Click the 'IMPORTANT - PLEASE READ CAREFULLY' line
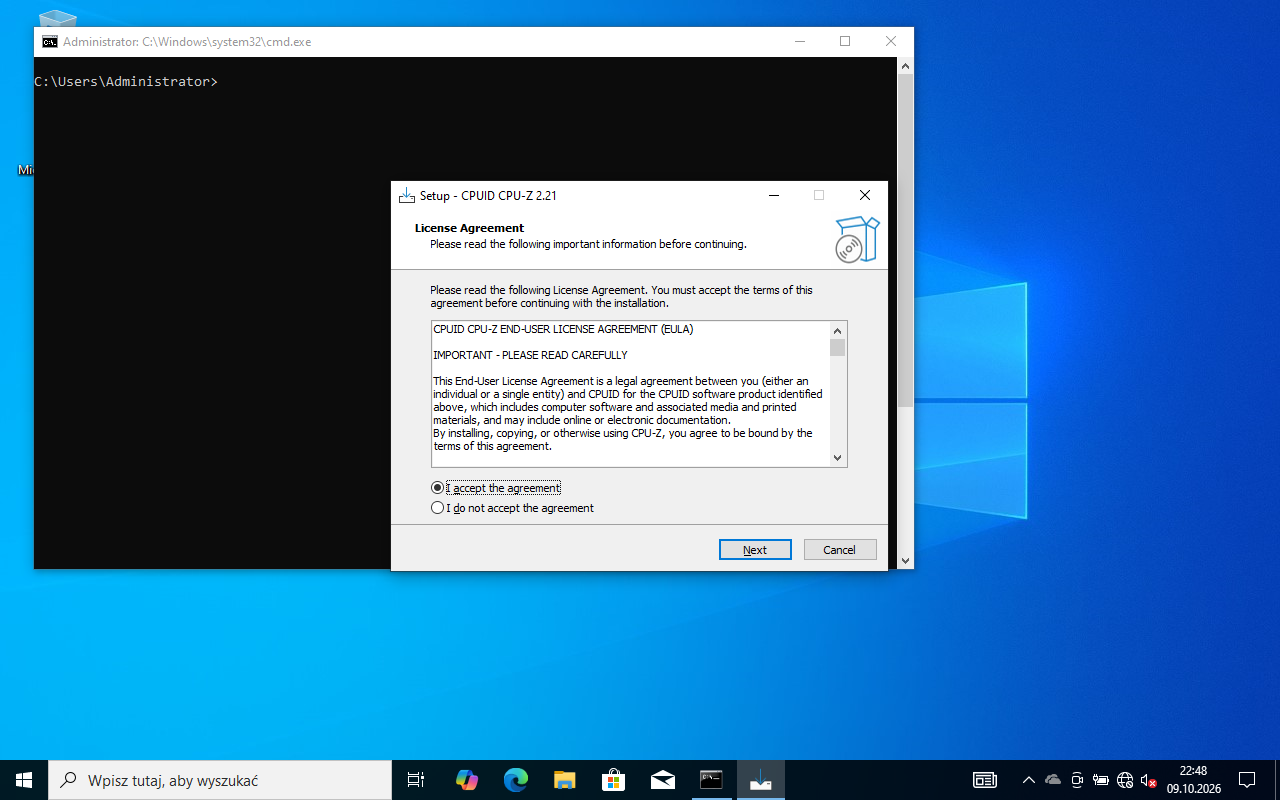The width and height of the screenshot is (1280, 800). [530, 355]
